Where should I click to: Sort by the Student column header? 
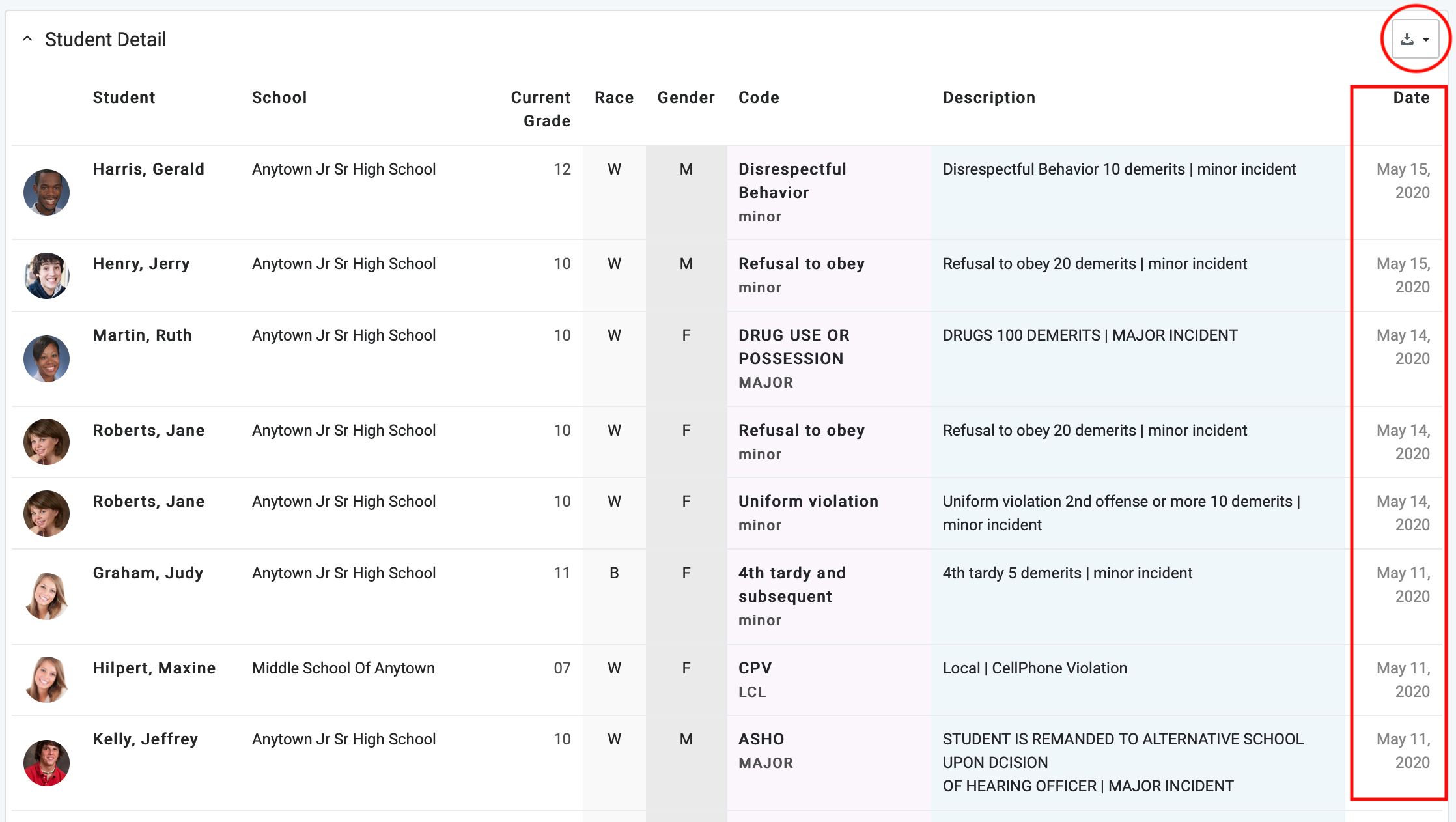click(124, 98)
